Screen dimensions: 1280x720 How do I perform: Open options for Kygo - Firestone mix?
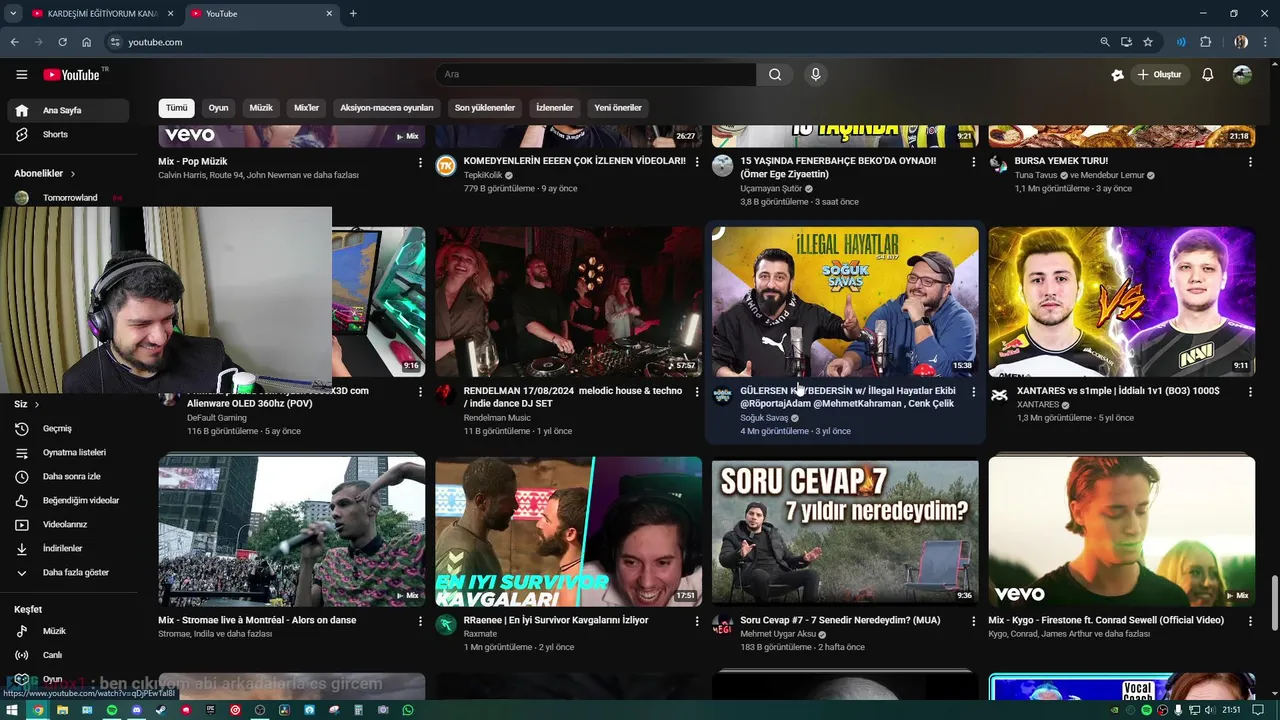tap(1250, 621)
